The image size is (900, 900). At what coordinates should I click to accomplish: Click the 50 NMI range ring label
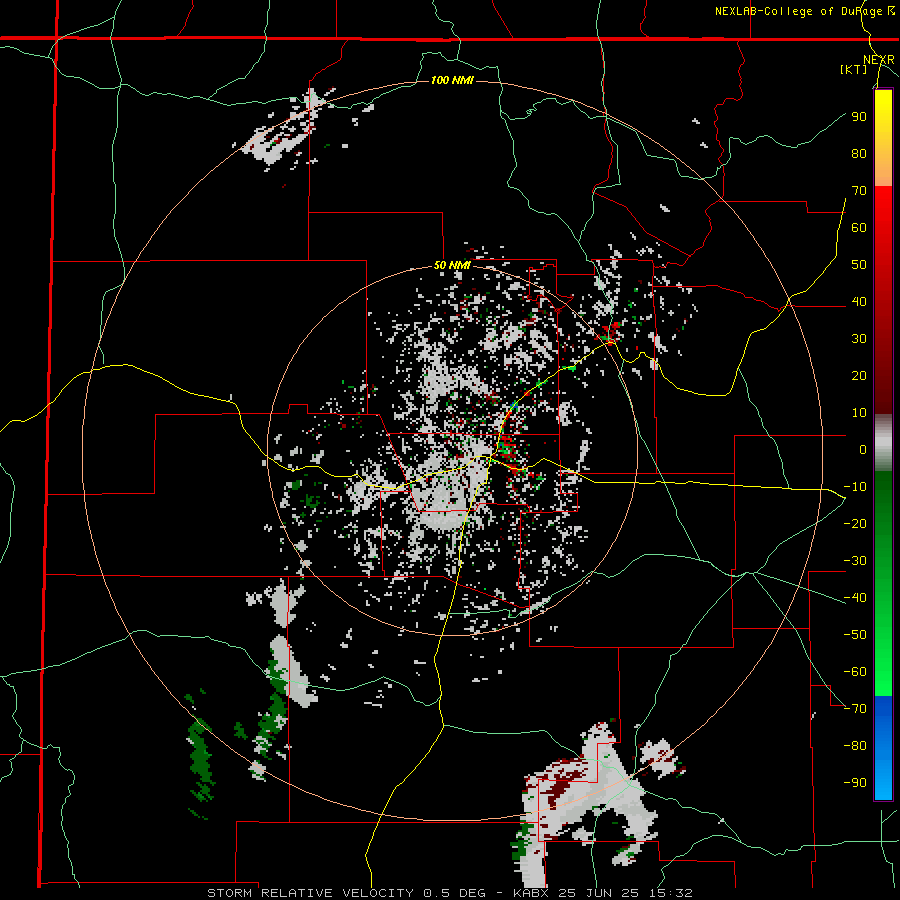tap(452, 265)
